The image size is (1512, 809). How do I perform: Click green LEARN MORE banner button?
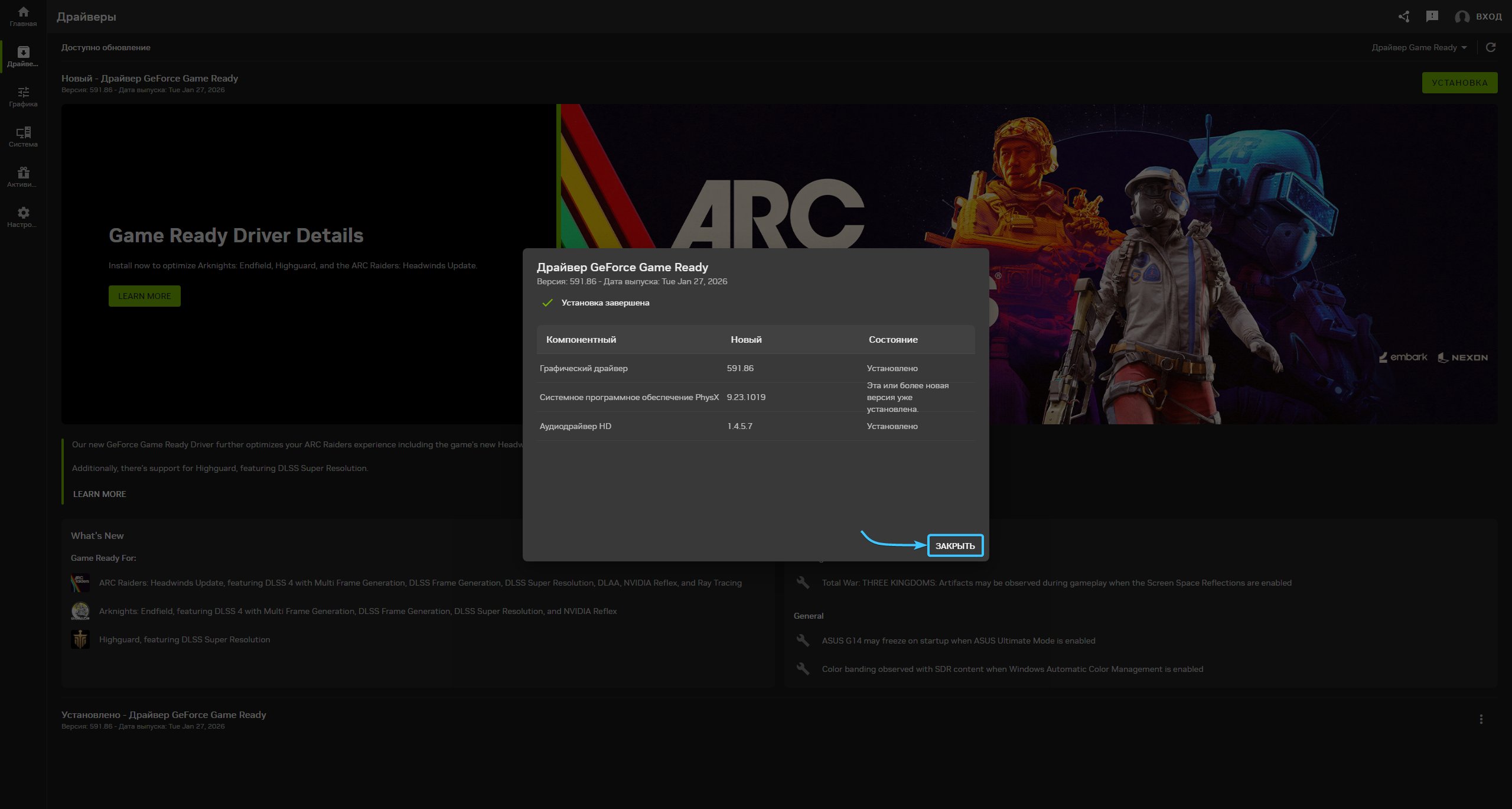point(144,296)
